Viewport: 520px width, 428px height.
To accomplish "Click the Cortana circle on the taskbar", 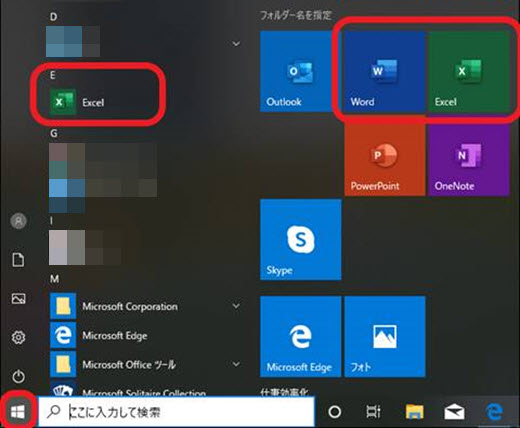I will 334,412.
